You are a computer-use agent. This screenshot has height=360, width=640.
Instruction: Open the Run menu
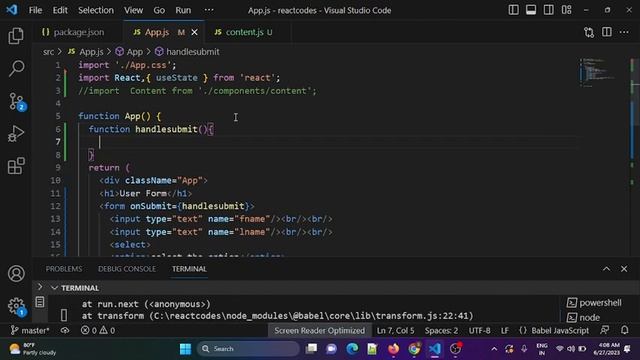coord(183,10)
